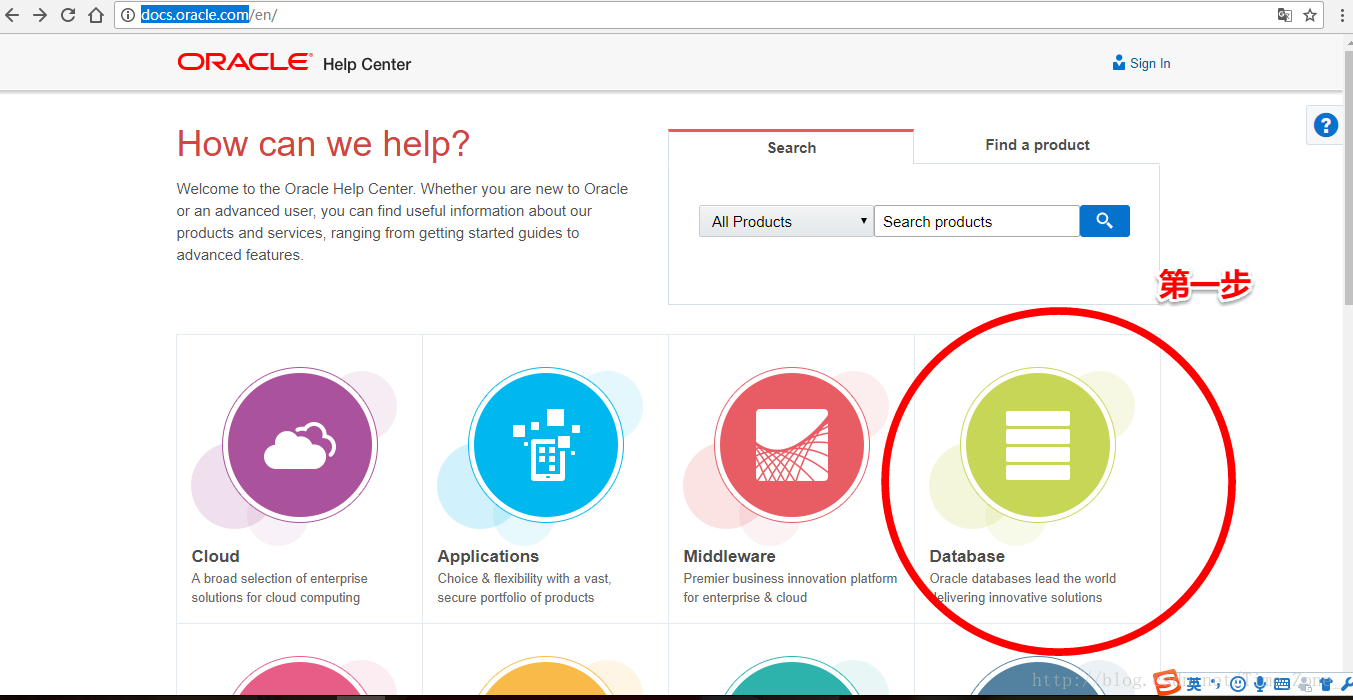The height and width of the screenshot is (700, 1353).
Task: Switch to the Search tab
Action: [791, 147]
